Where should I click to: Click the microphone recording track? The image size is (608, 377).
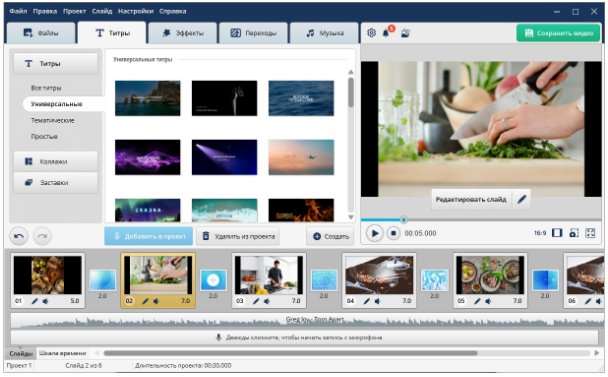tap(304, 338)
